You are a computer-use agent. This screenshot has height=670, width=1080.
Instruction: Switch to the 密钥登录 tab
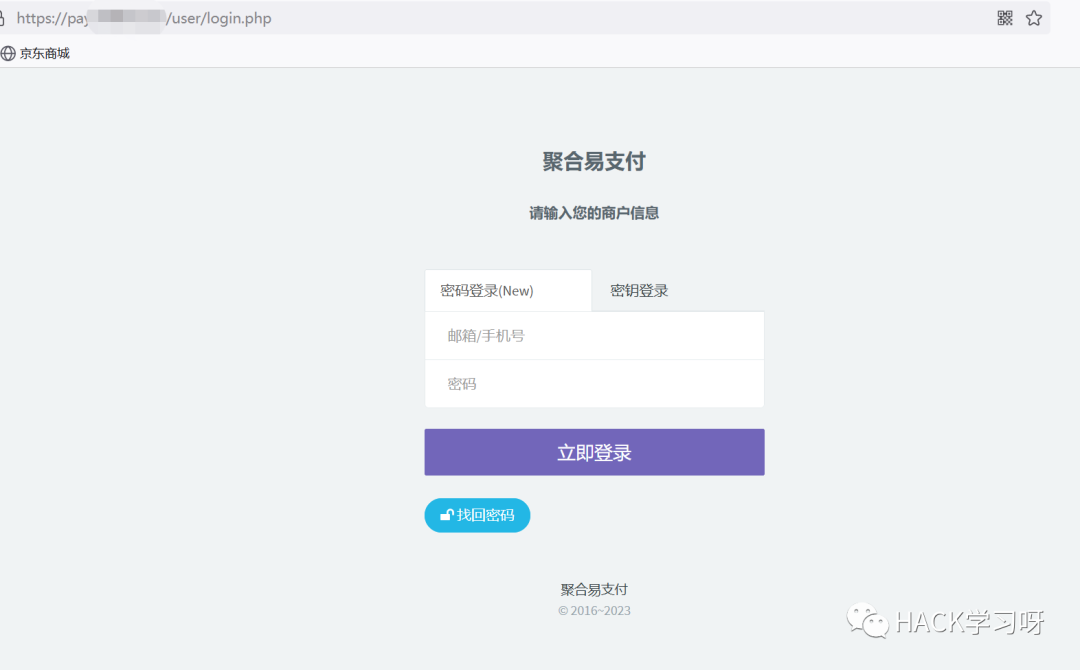pyautogui.click(x=638, y=290)
